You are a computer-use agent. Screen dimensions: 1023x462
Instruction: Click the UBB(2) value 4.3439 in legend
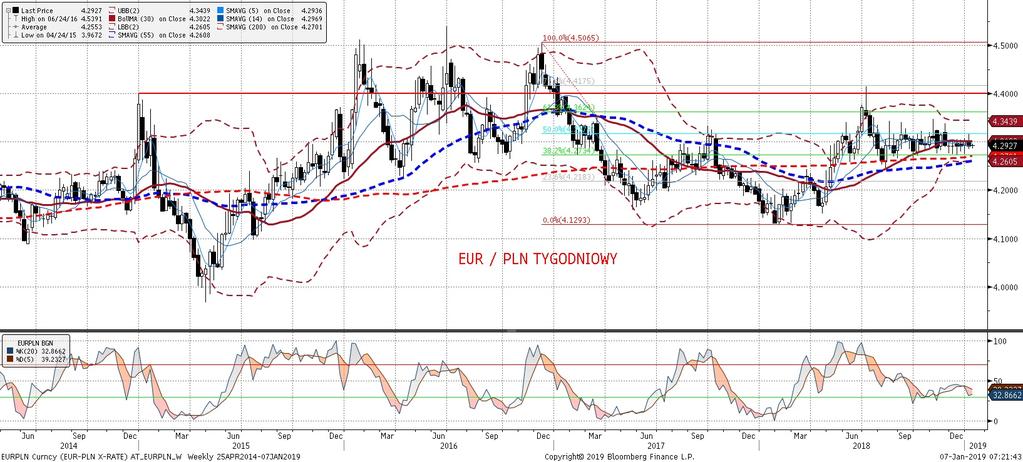pyautogui.click(x=200, y=10)
